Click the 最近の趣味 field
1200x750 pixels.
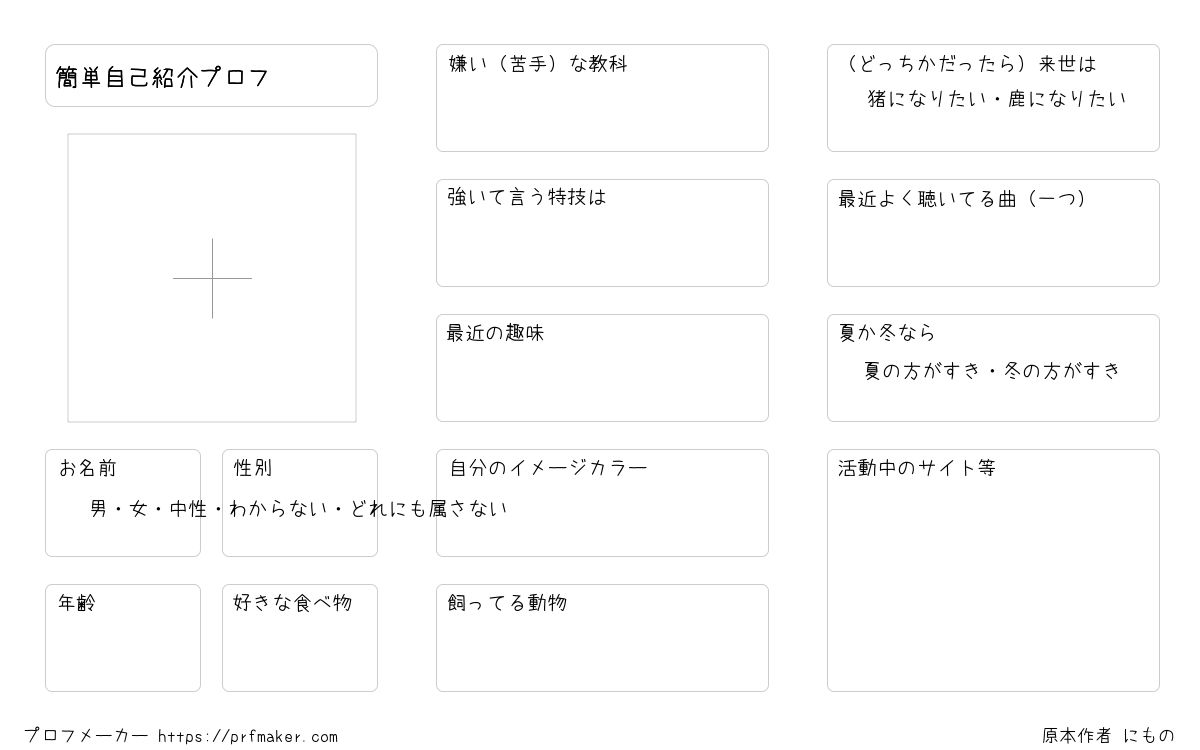click(x=602, y=368)
